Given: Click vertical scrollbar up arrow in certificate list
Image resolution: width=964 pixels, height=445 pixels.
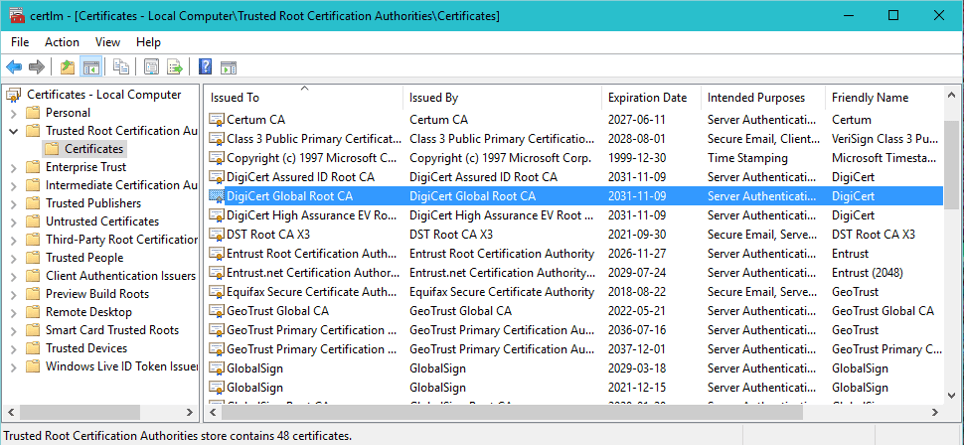Looking at the screenshot, I should 951,95.
